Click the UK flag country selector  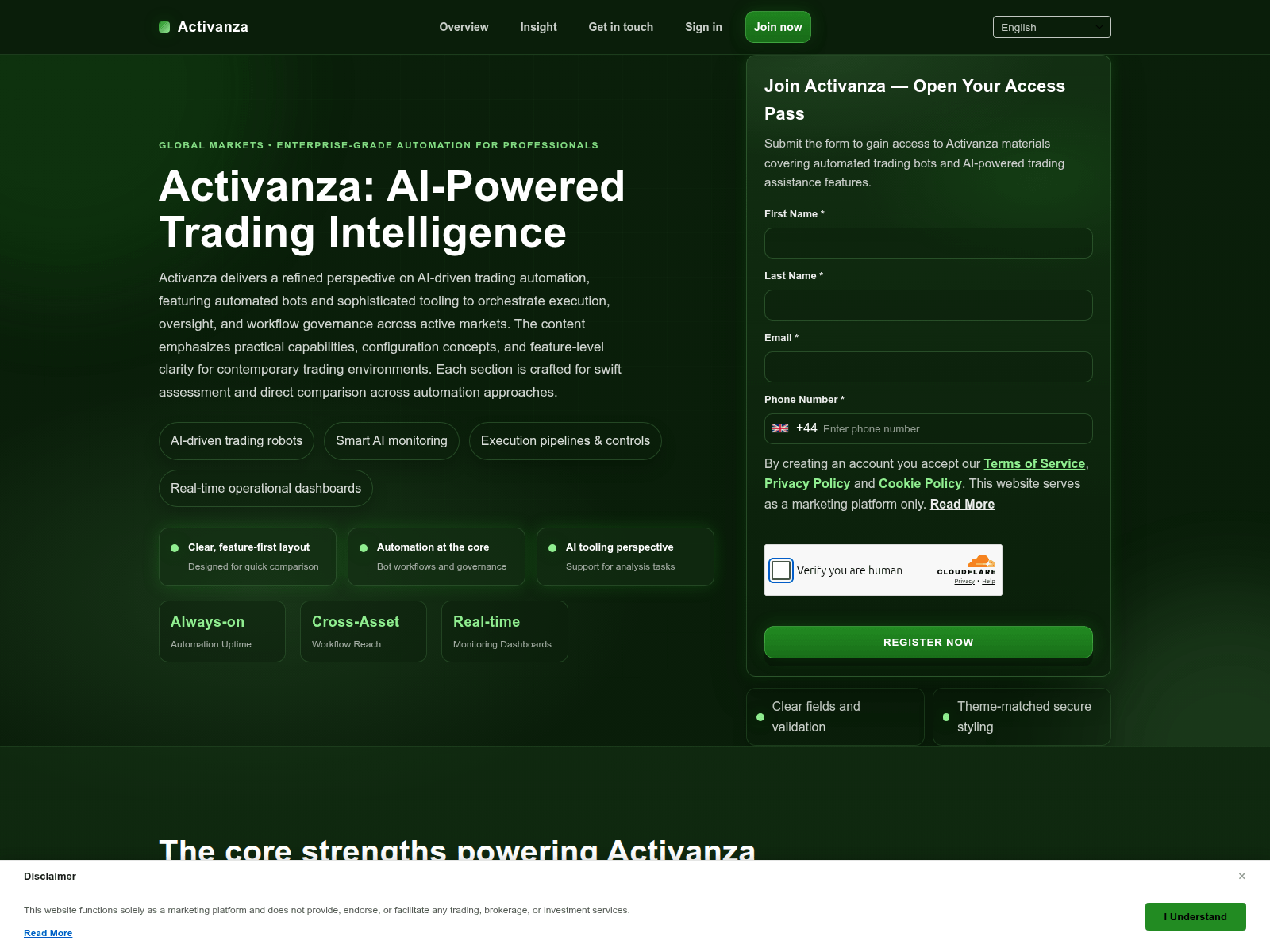pos(780,428)
